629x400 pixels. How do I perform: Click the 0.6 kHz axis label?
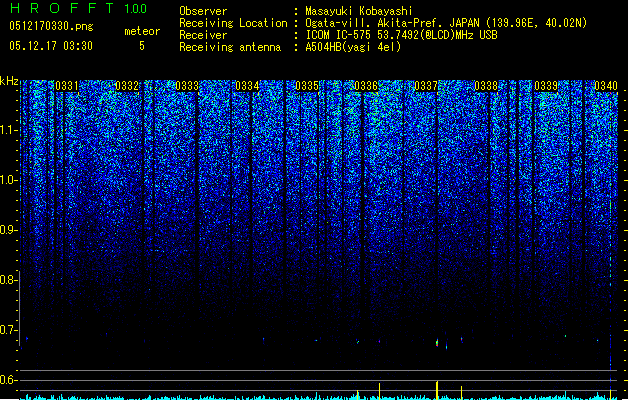click(8, 380)
